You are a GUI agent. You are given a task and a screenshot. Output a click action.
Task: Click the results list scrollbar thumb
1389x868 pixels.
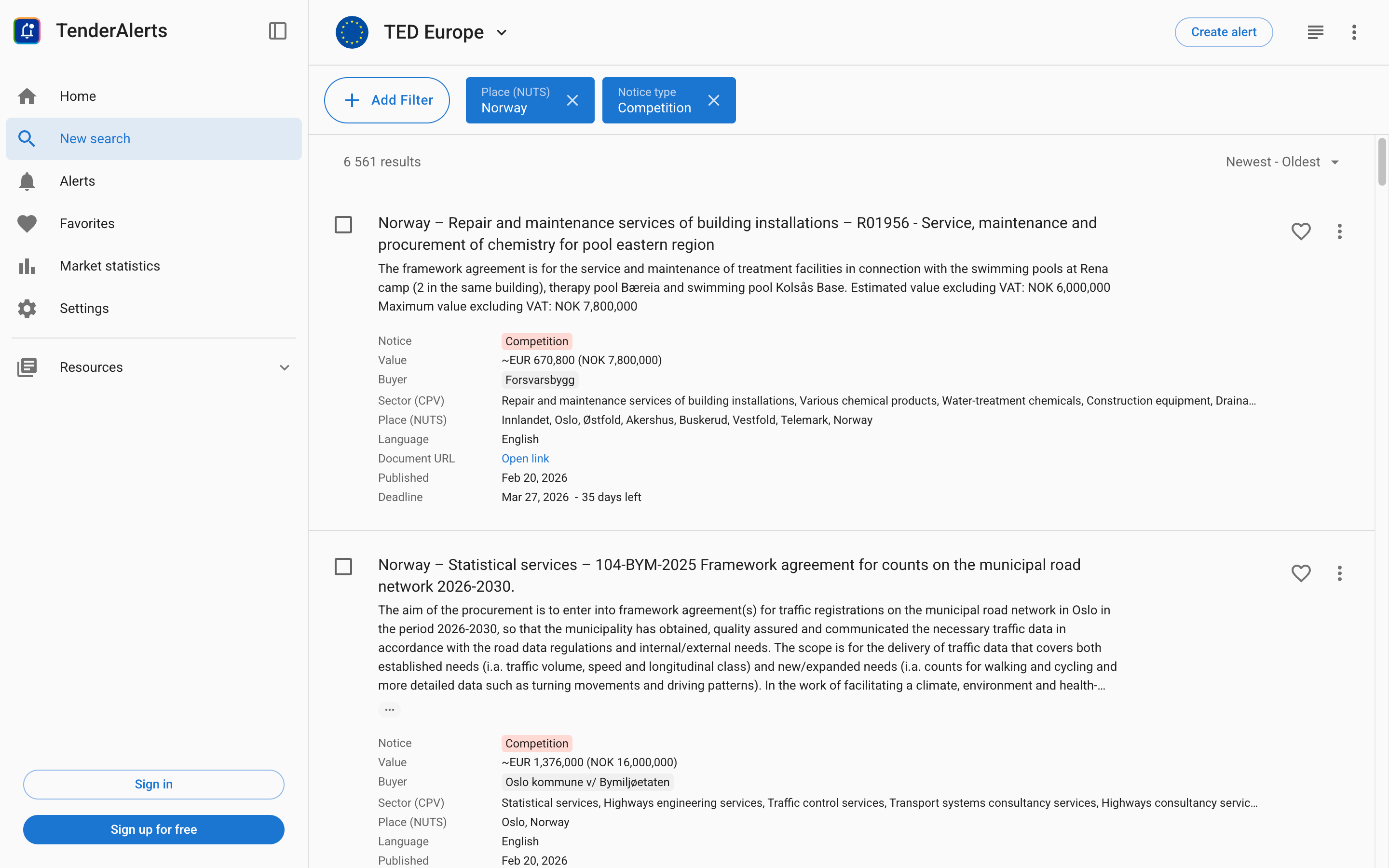[1382, 162]
